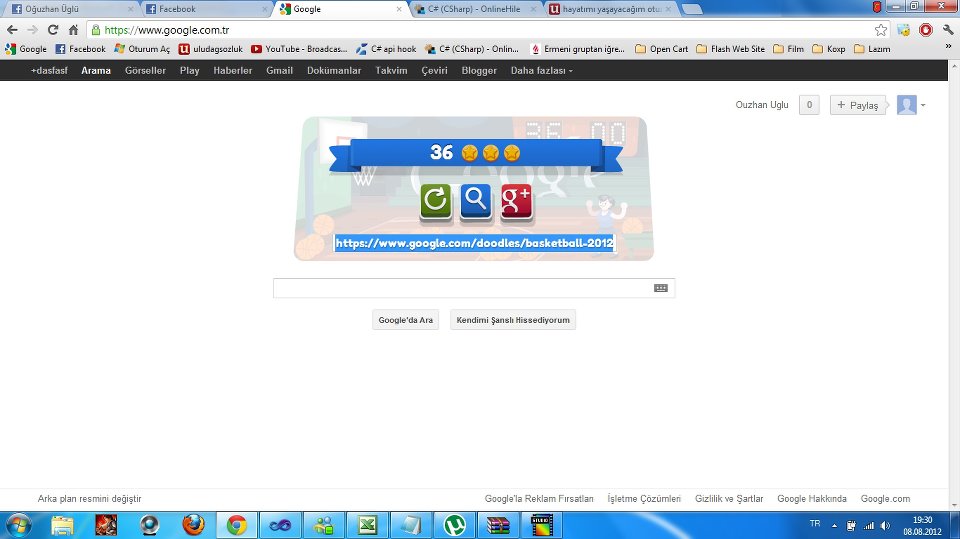Screen dimensions: 960x539
Task: Open the Lazım bookmark folder
Action: coord(872,49)
